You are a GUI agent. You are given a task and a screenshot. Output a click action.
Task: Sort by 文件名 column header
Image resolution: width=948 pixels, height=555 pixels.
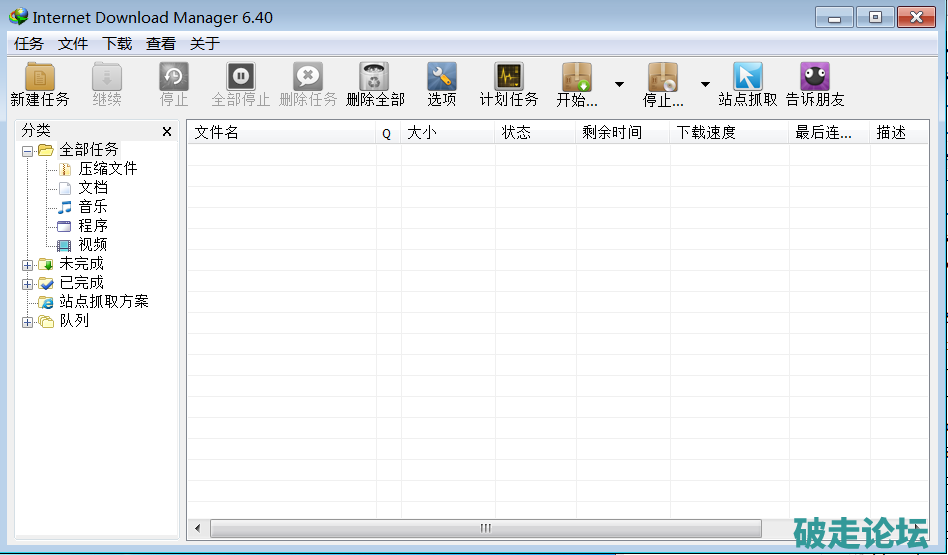[x=282, y=132]
